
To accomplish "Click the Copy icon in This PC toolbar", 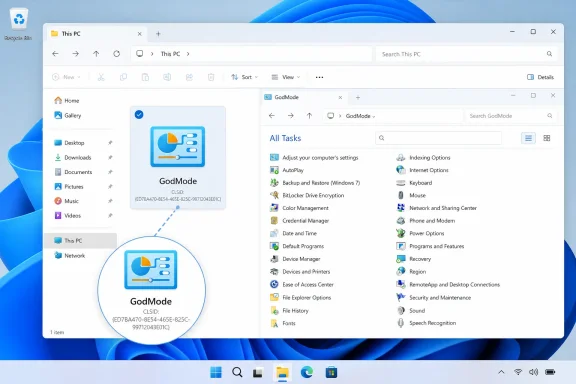I will point(123,77).
